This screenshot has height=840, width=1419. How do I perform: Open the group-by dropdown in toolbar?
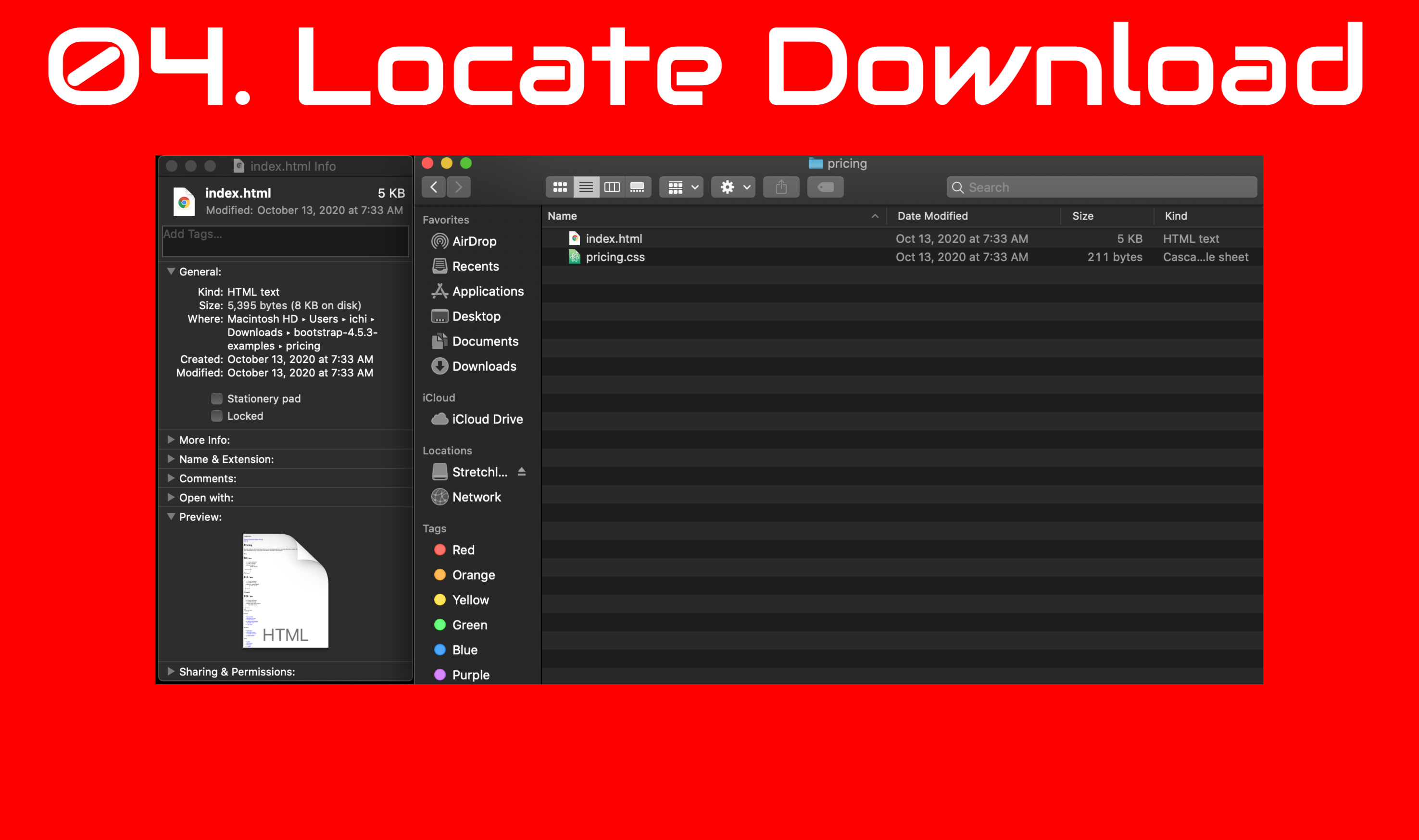[681, 188]
